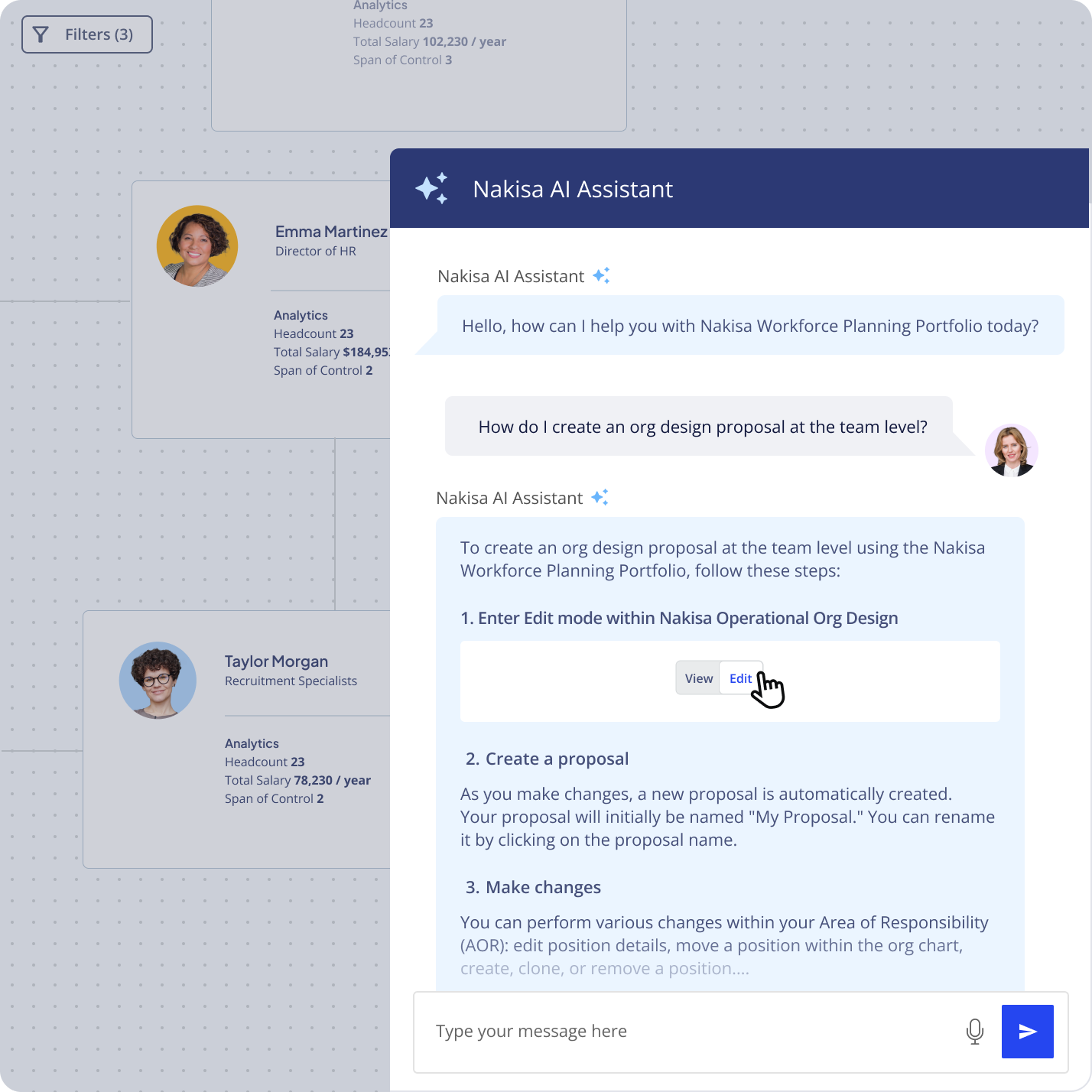The width and height of the screenshot is (1092, 1092).
Task: Click the message input field
Action: 740,1032
